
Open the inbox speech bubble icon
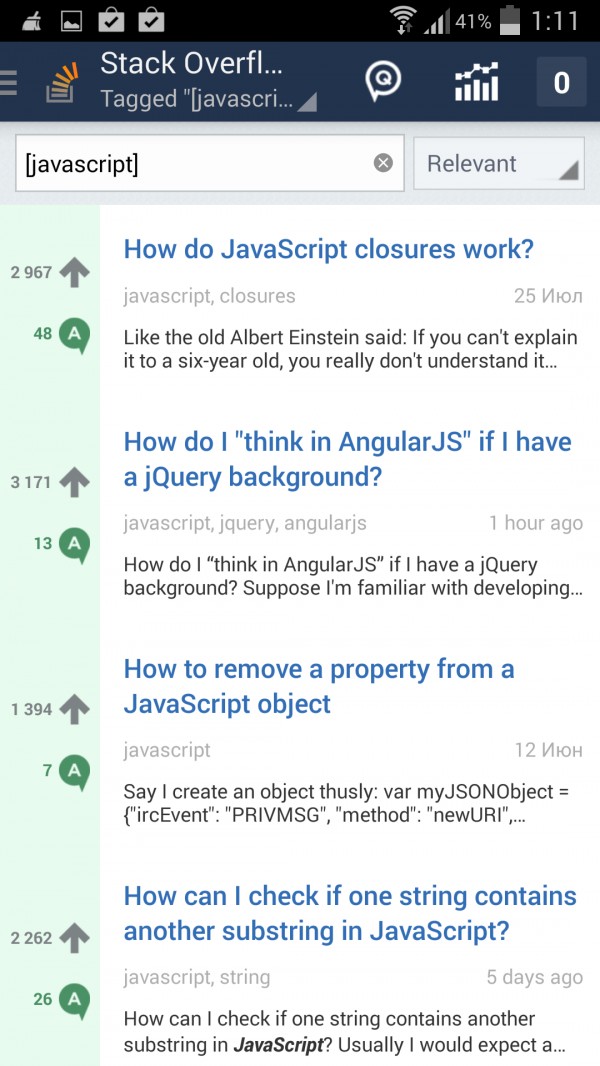[382, 81]
